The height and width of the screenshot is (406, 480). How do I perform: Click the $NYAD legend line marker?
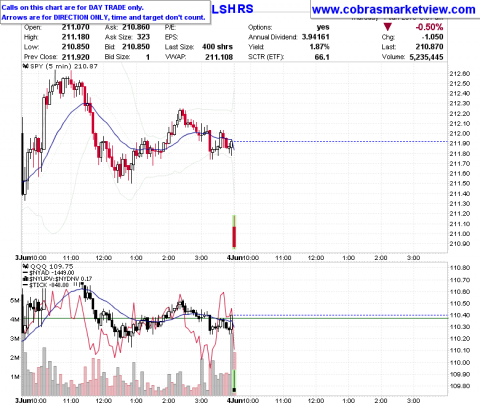26,273
